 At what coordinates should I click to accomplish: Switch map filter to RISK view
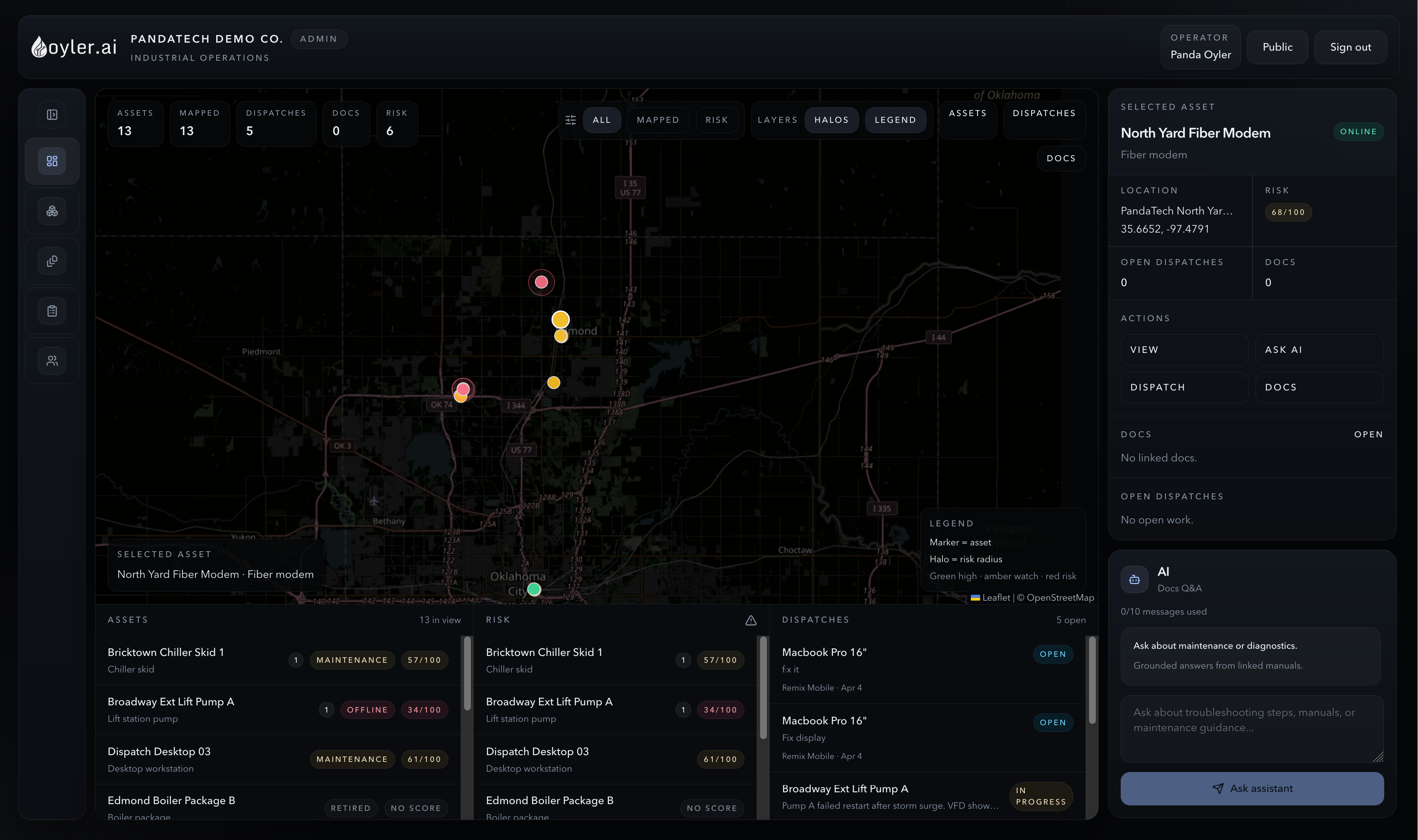click(x=717, y=119)
